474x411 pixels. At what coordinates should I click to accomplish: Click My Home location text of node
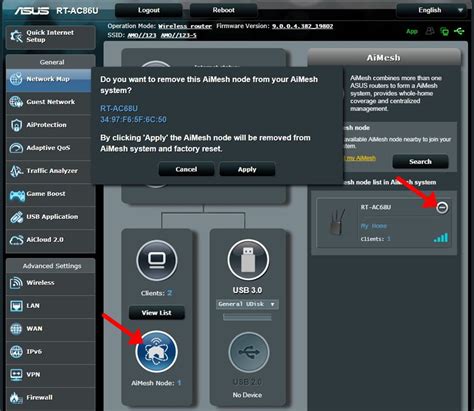(374, 226)
